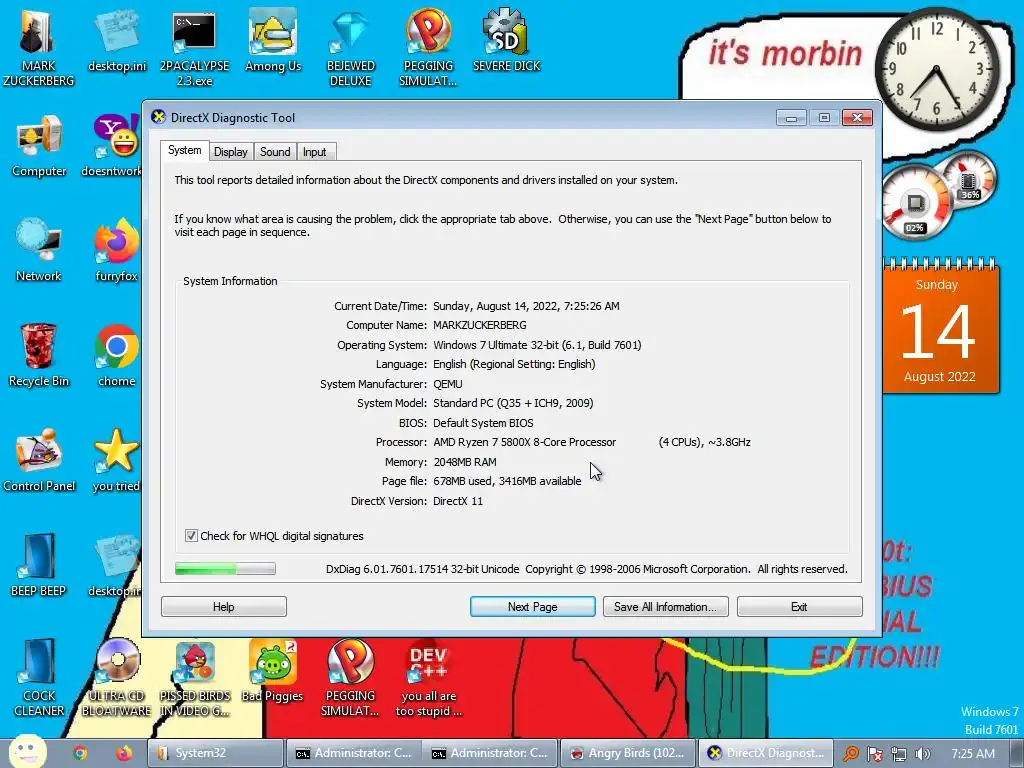Screen dimensions: 1024x768
Task: Click the Help button
Action: 223,607
